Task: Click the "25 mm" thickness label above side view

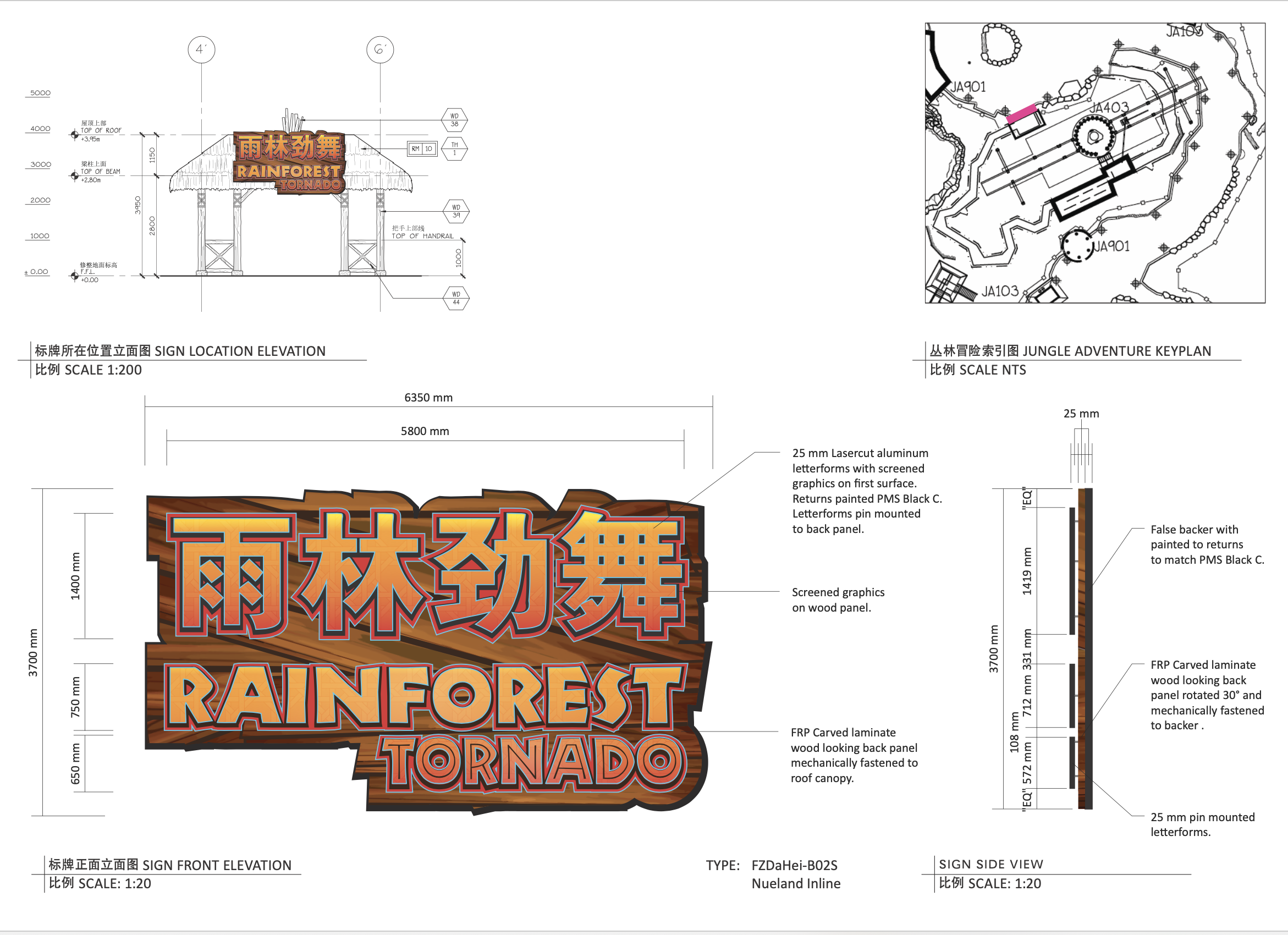Action: (x=1081, y=414)
